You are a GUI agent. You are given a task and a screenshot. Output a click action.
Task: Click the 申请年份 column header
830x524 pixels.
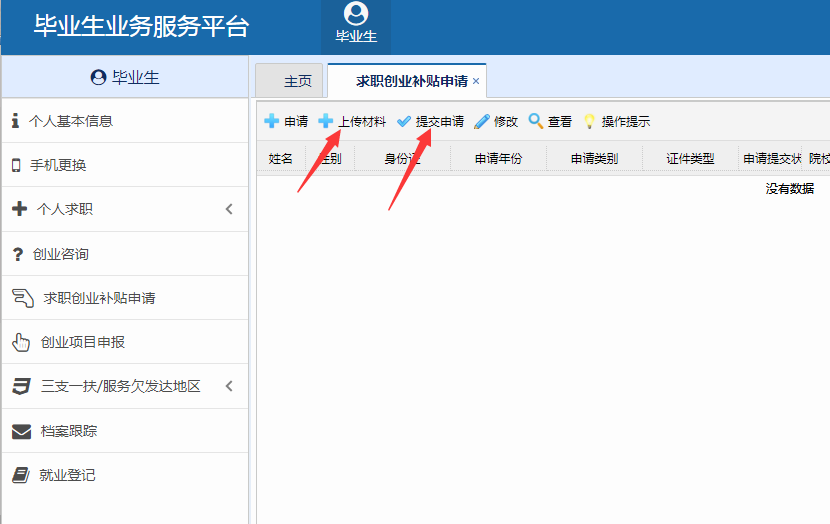(x=498, y=158)
